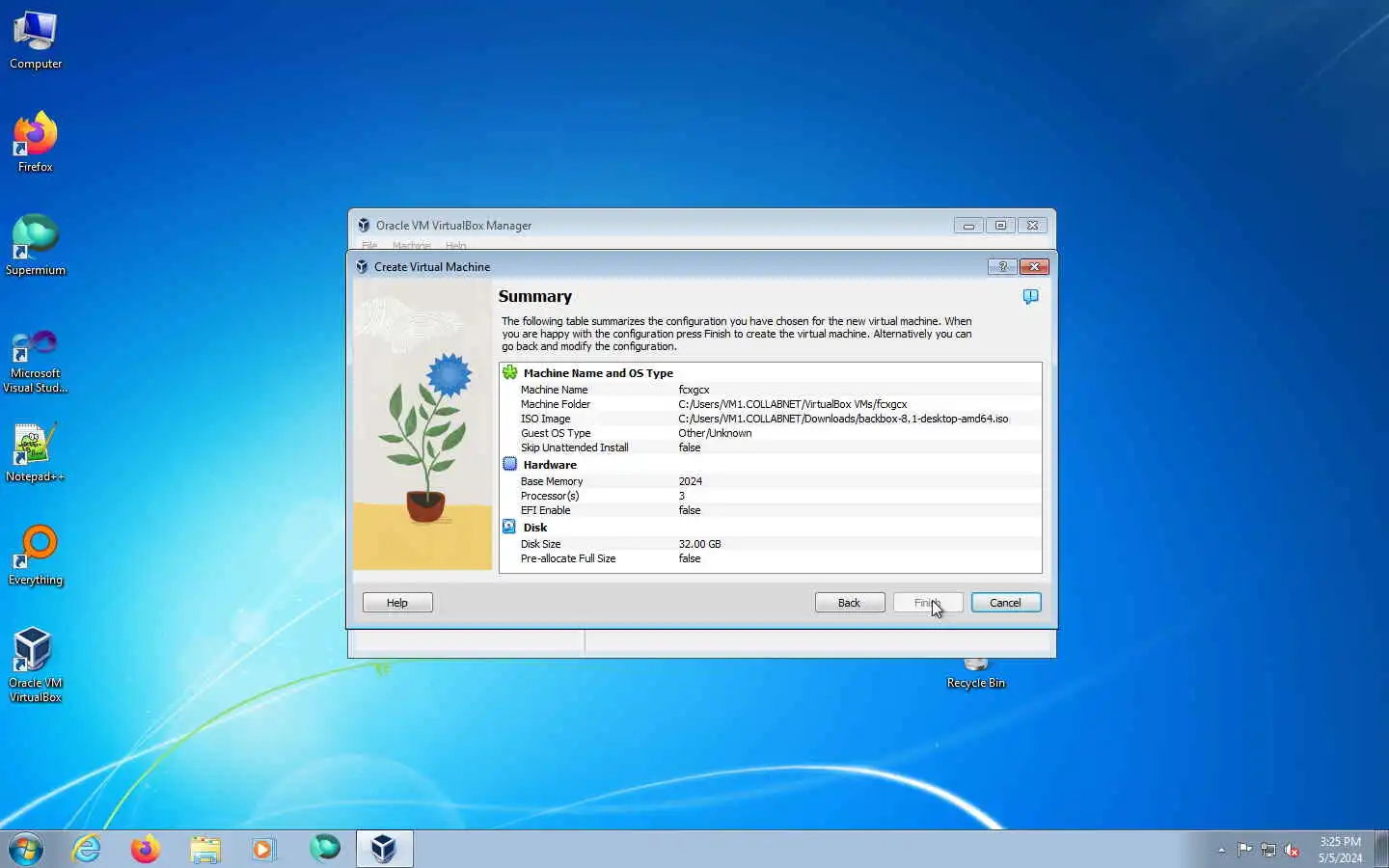1389x868 pixels.
Task: Show hidden tray icons arrow
Action: pyautogui.click(x=1221, y=850)
